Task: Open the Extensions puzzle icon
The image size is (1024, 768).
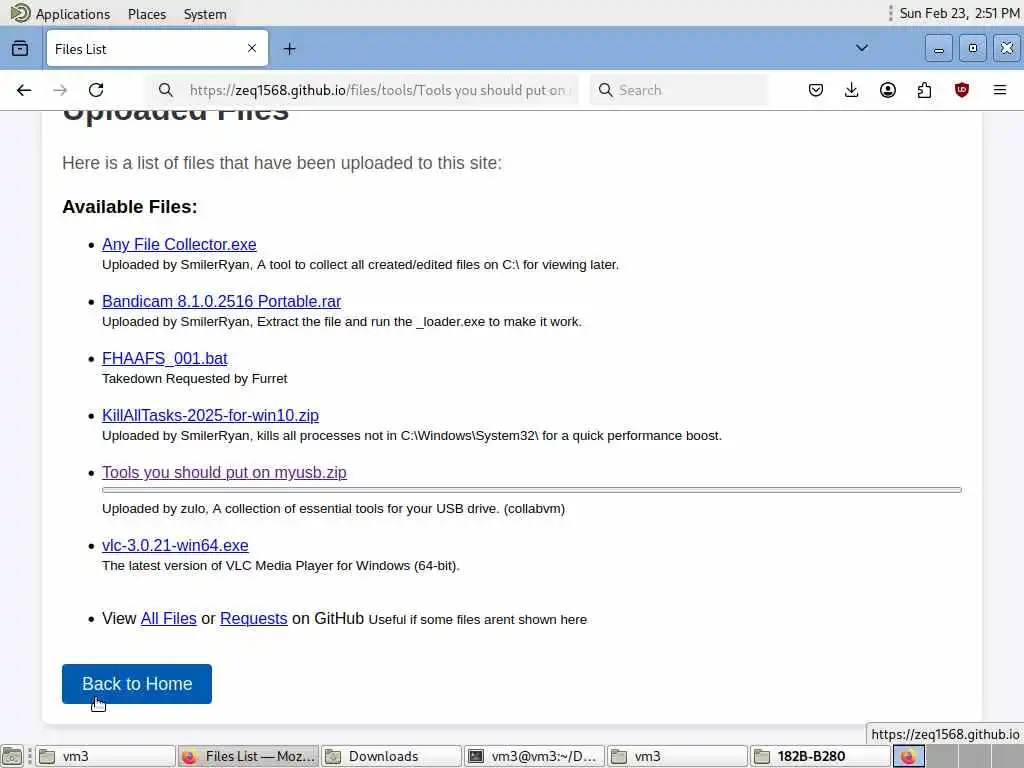Action: [924, 90]
